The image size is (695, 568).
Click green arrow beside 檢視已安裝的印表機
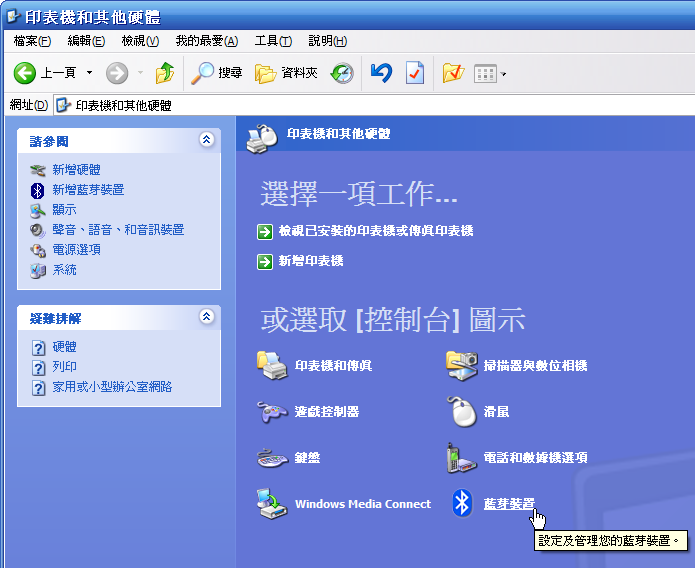pos(265,231)
